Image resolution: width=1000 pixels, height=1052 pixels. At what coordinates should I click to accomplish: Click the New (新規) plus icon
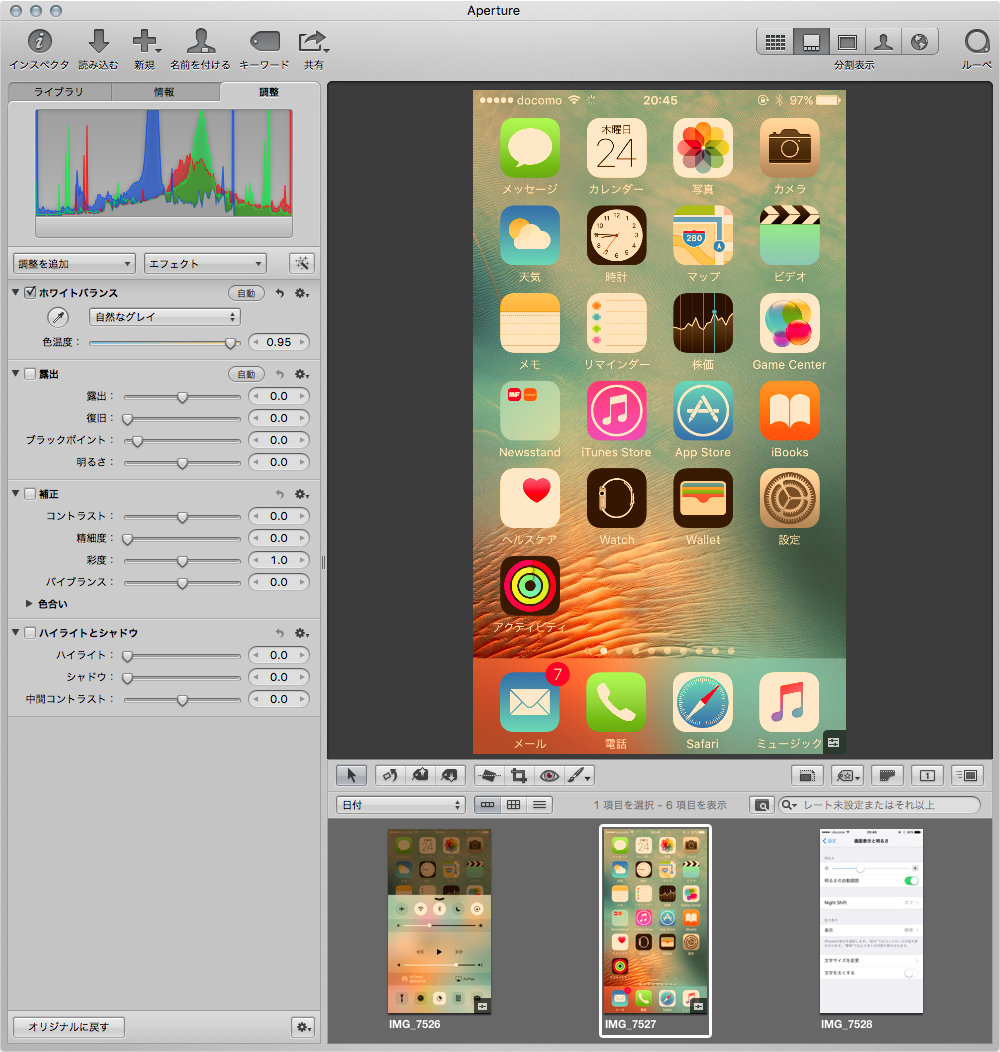pos(145,42)
